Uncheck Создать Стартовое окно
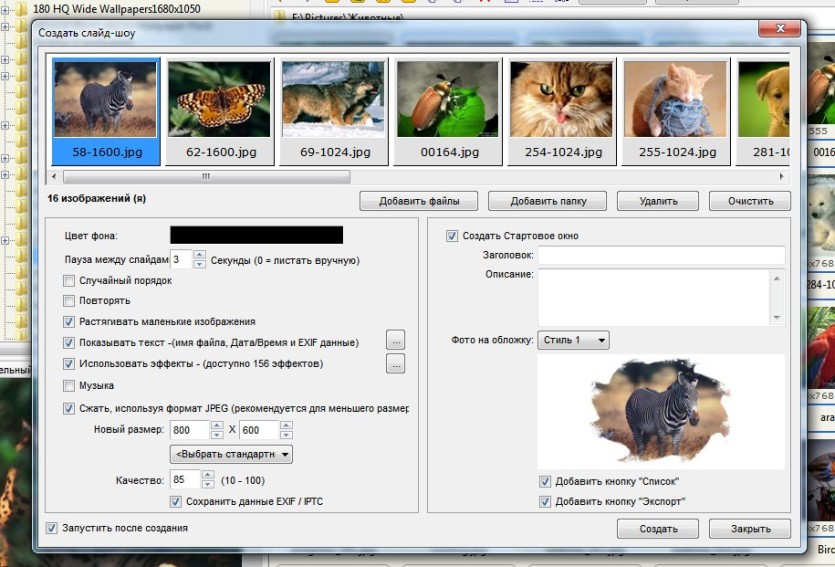 tap(452, 236)
